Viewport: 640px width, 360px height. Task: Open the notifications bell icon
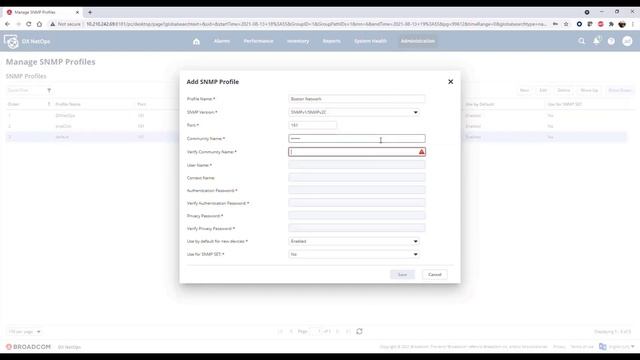pos(596,41)
